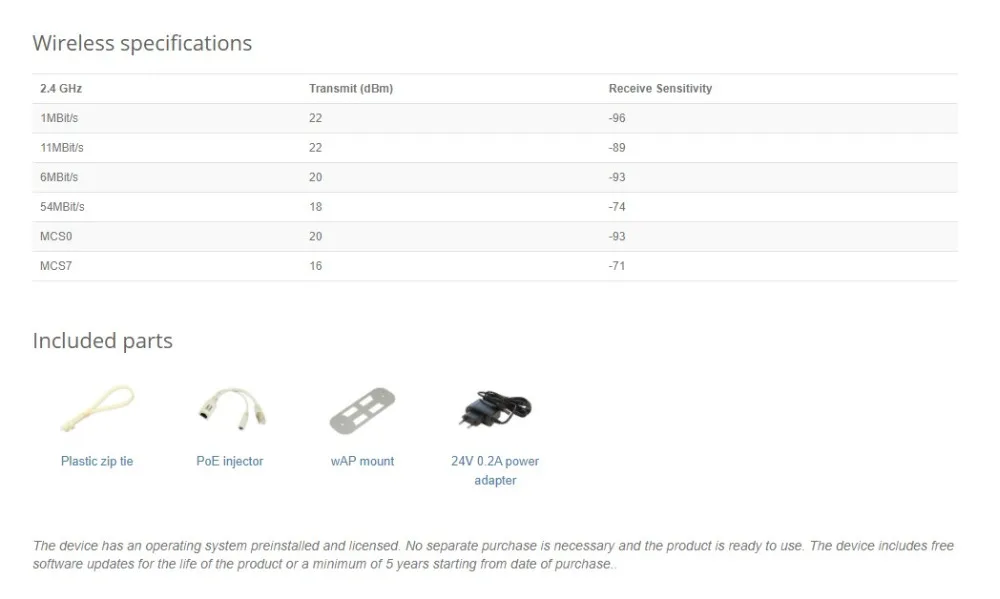Click the Wireless specifications heading
1000x599 pixels.
(142, 43)
